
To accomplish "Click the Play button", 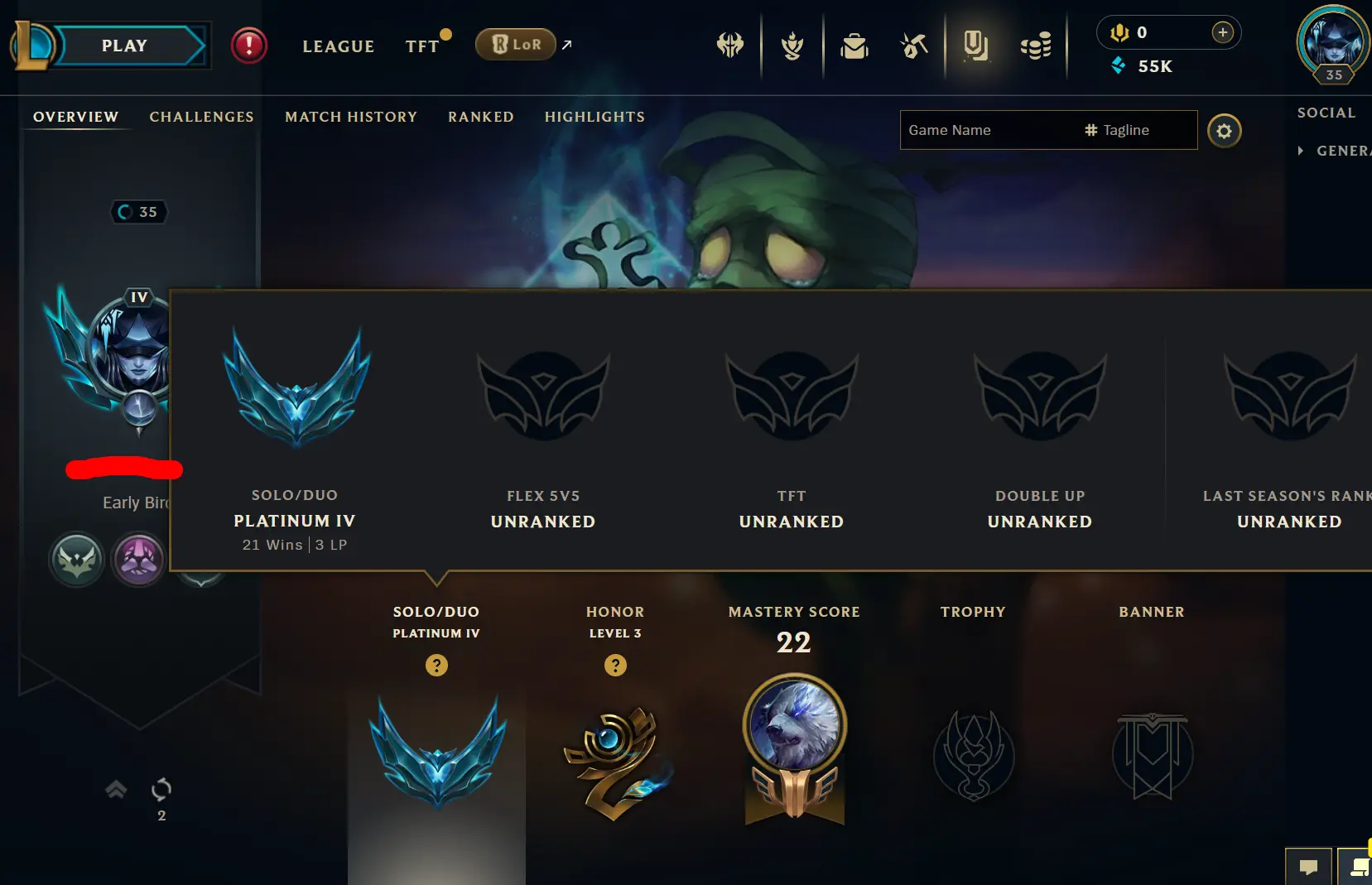I will pyautogui.click(x=124, y=46).
